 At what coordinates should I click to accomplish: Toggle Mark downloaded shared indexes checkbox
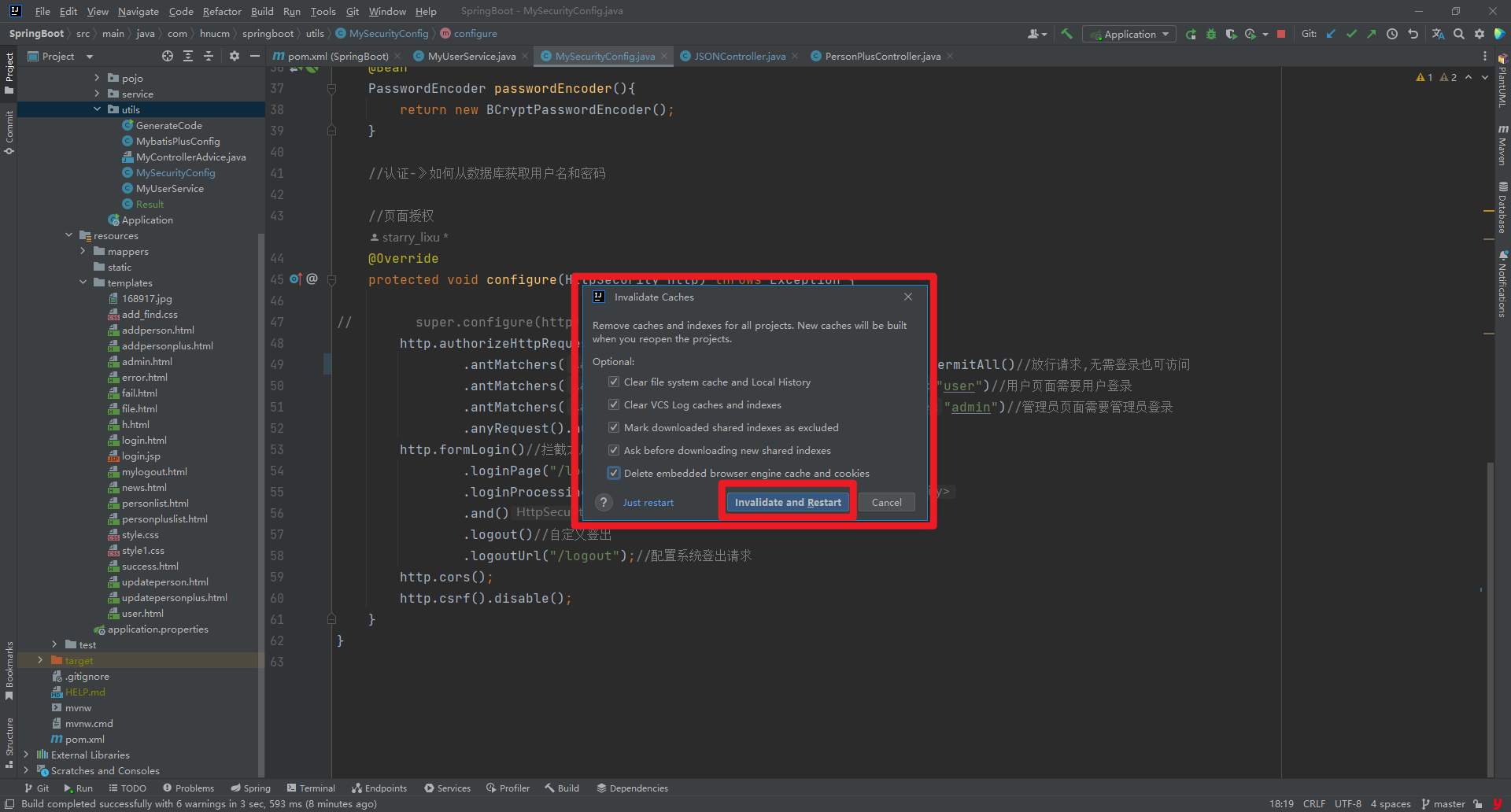click(614, 427)
